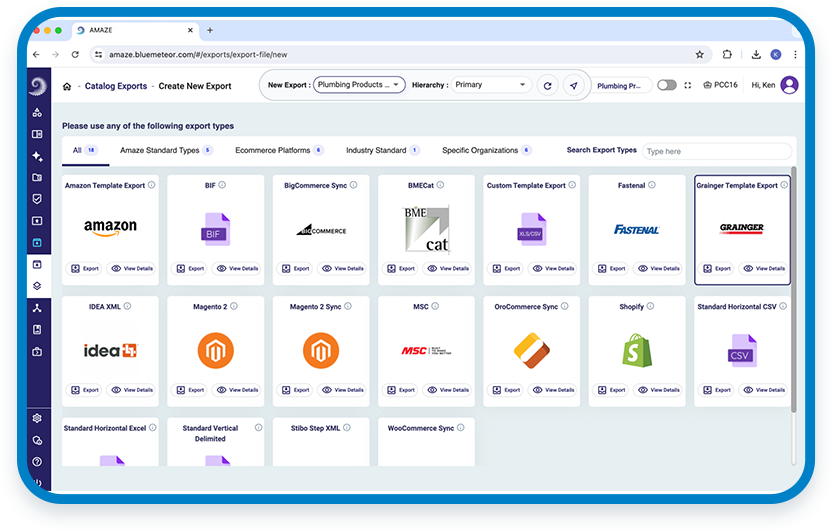Click Export on Custom Template Export card
Screen dimensions: 832x531
point(506,268)
